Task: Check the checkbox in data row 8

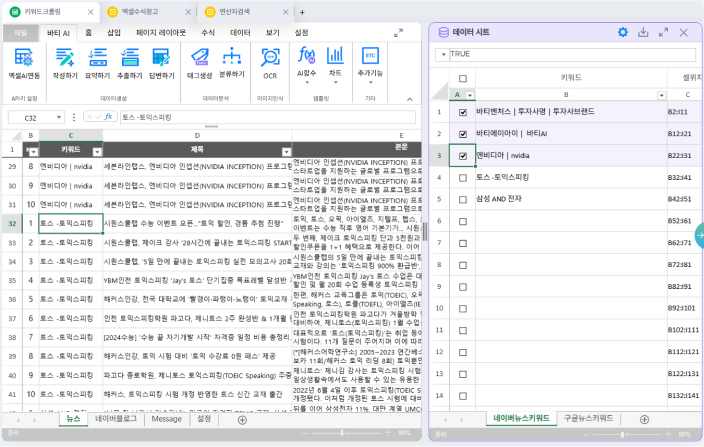Action: [x=463, y=265]
